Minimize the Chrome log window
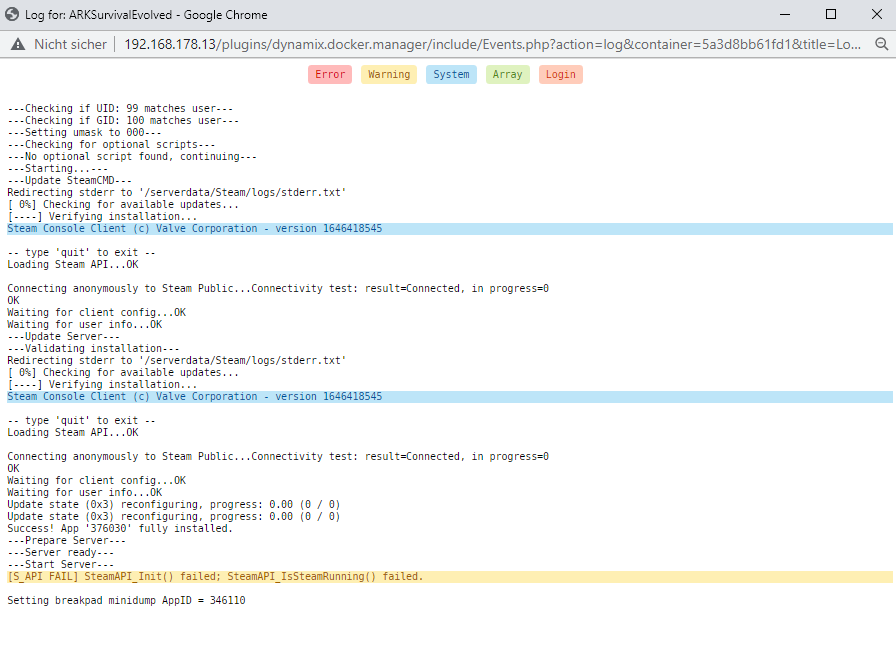This screenshot has height=658, width=896. click(x=785, y=14)
